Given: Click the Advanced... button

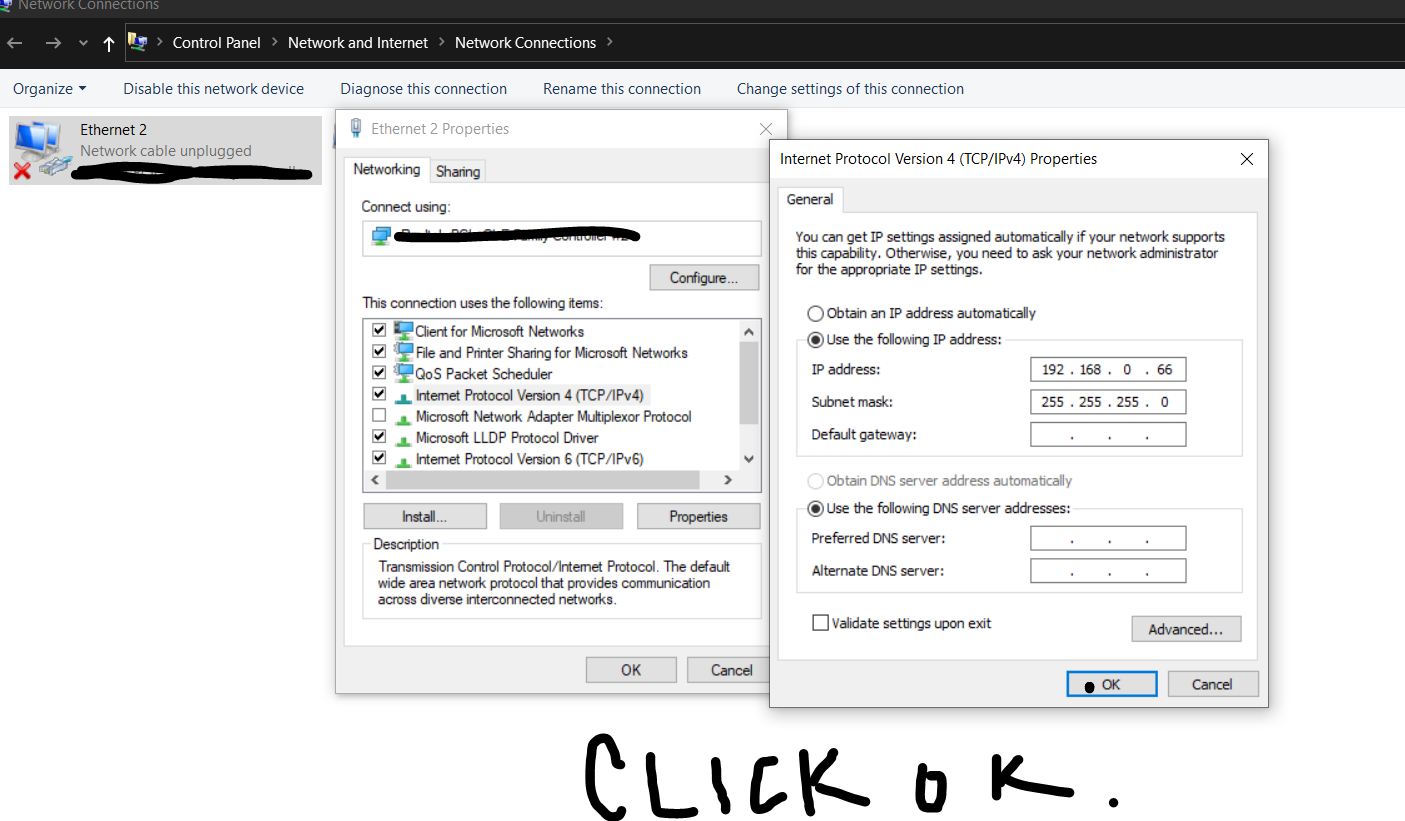Looking at the screenshot, I should coord(1186,629).
